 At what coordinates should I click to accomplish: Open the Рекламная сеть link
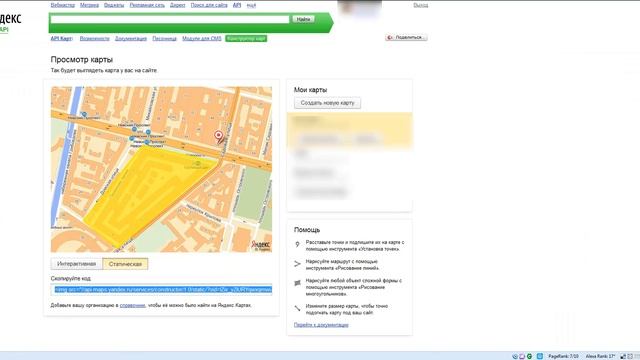point(147,5)
